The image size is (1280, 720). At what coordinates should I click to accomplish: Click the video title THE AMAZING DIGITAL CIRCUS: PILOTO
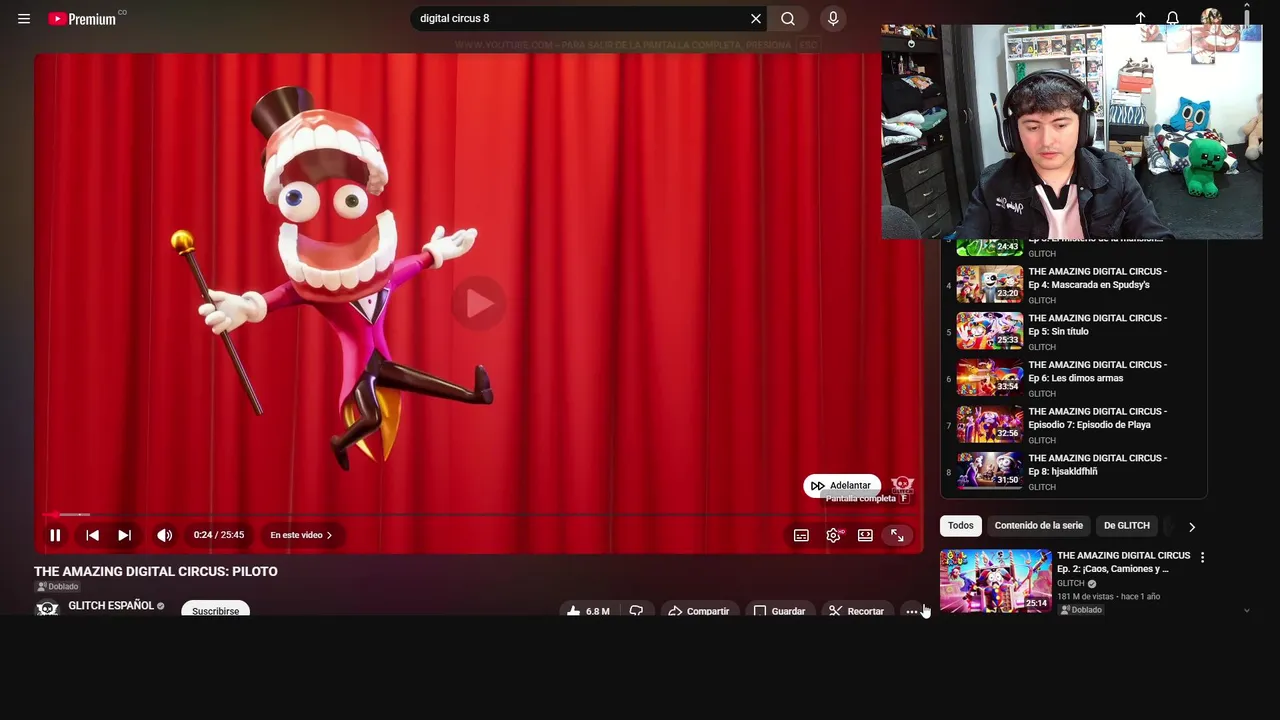pos(156,571)
